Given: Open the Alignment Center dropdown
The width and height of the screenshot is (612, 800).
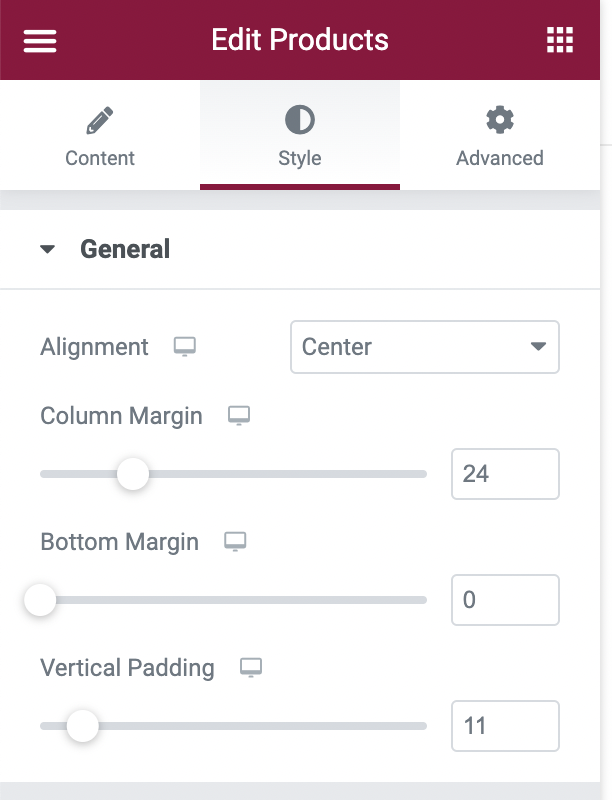Looking at the screenshot, I should [425, 347].
